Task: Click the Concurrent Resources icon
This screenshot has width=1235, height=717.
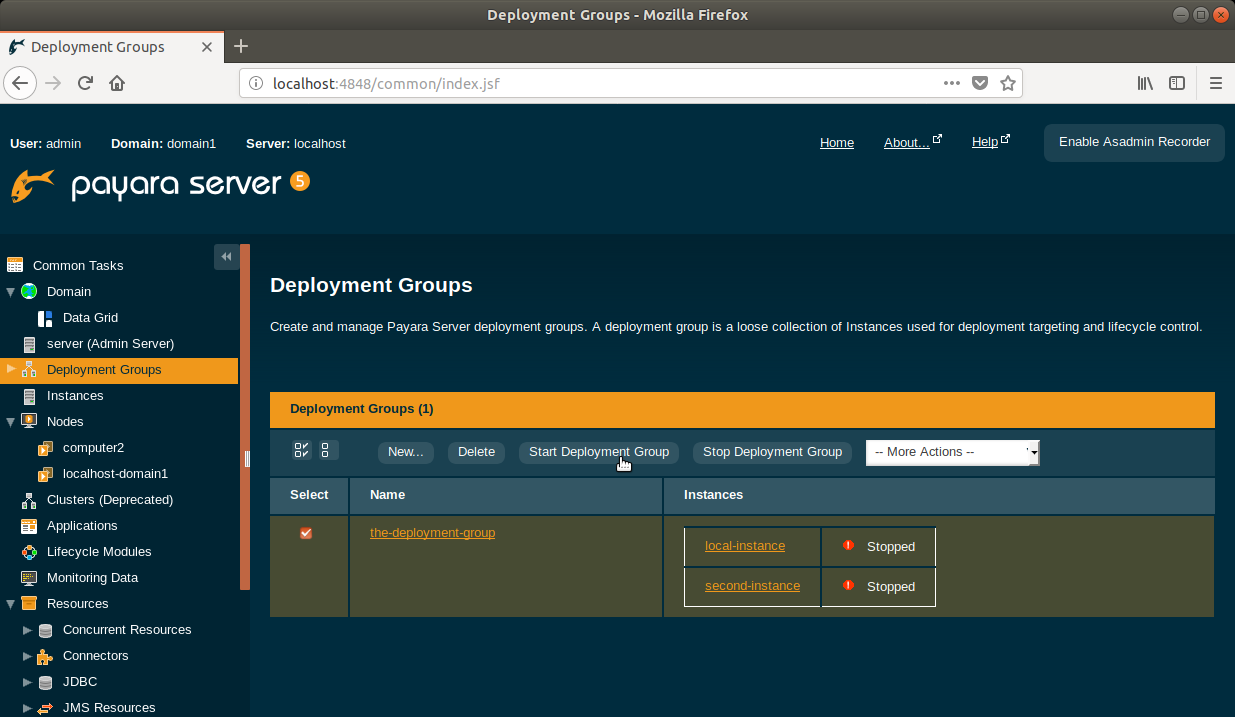Action: click(x=45, y=630)
